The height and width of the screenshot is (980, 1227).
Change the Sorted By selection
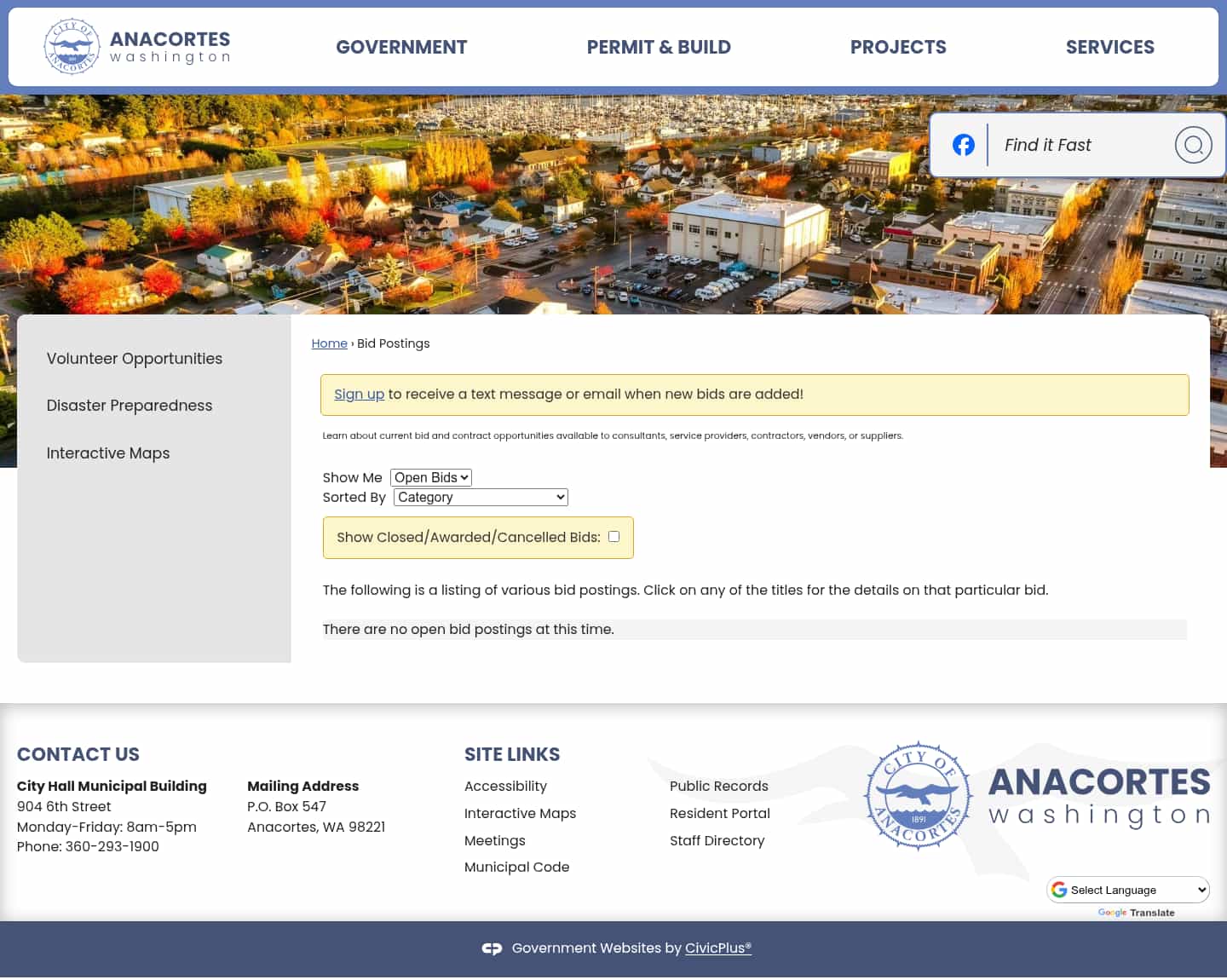[480, 497]
